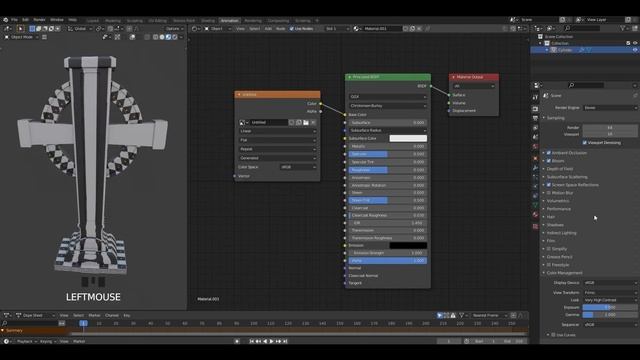
Task: Open the GGX distribution dropdown in Principled BSDF
Action: click(x=388, y=97)
